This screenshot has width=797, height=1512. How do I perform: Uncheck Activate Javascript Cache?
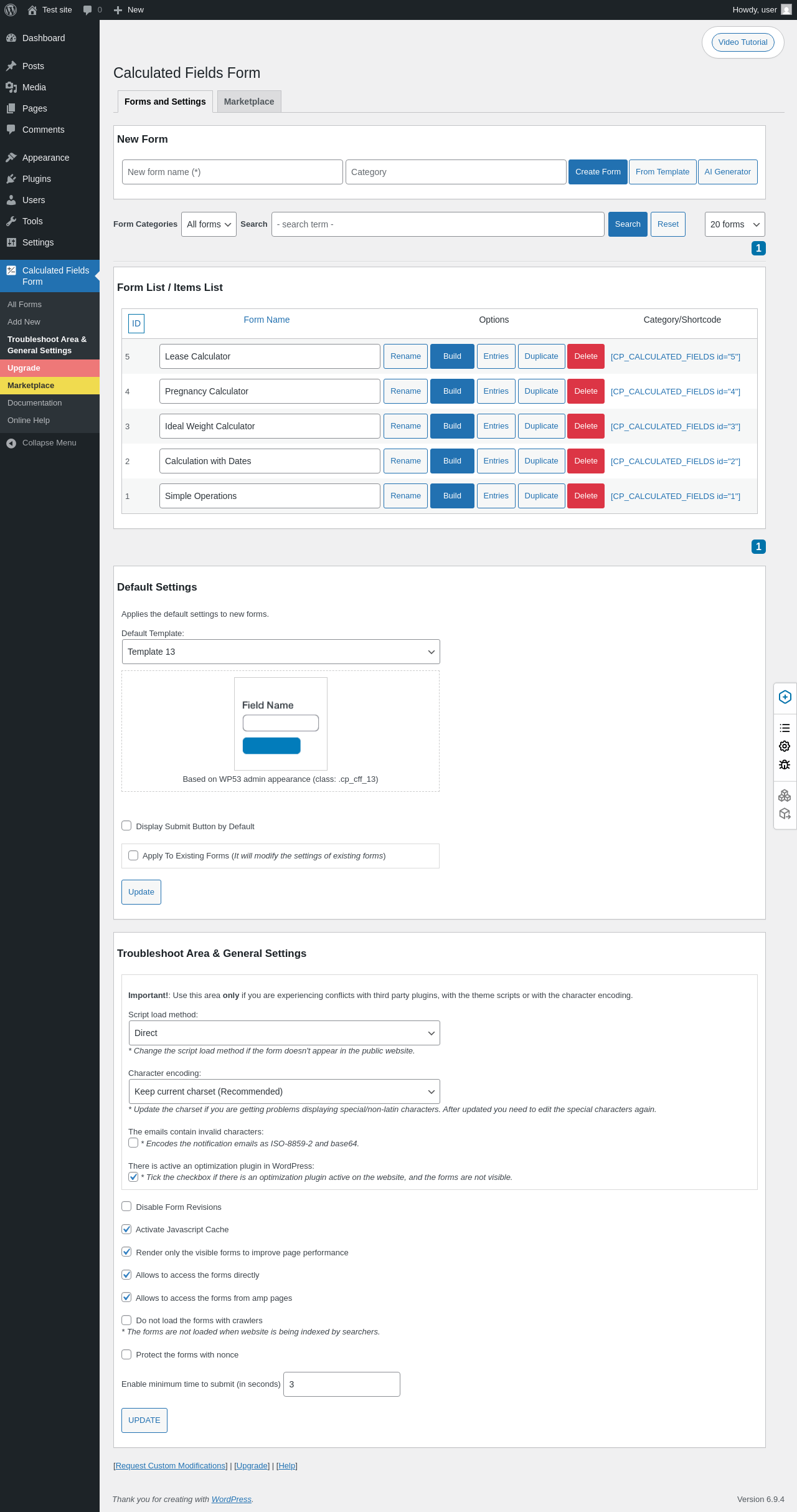(126, 1229)
